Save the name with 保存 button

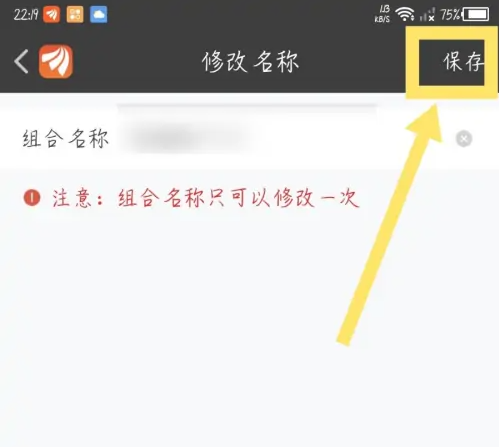pos(463,62)
